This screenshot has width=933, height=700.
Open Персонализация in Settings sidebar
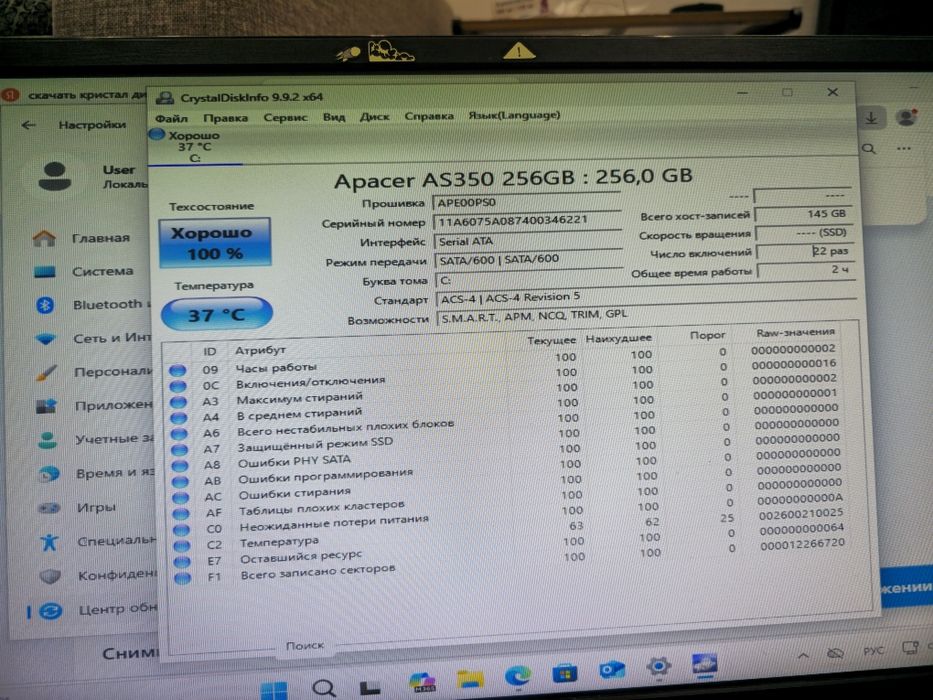pos(94,373)
